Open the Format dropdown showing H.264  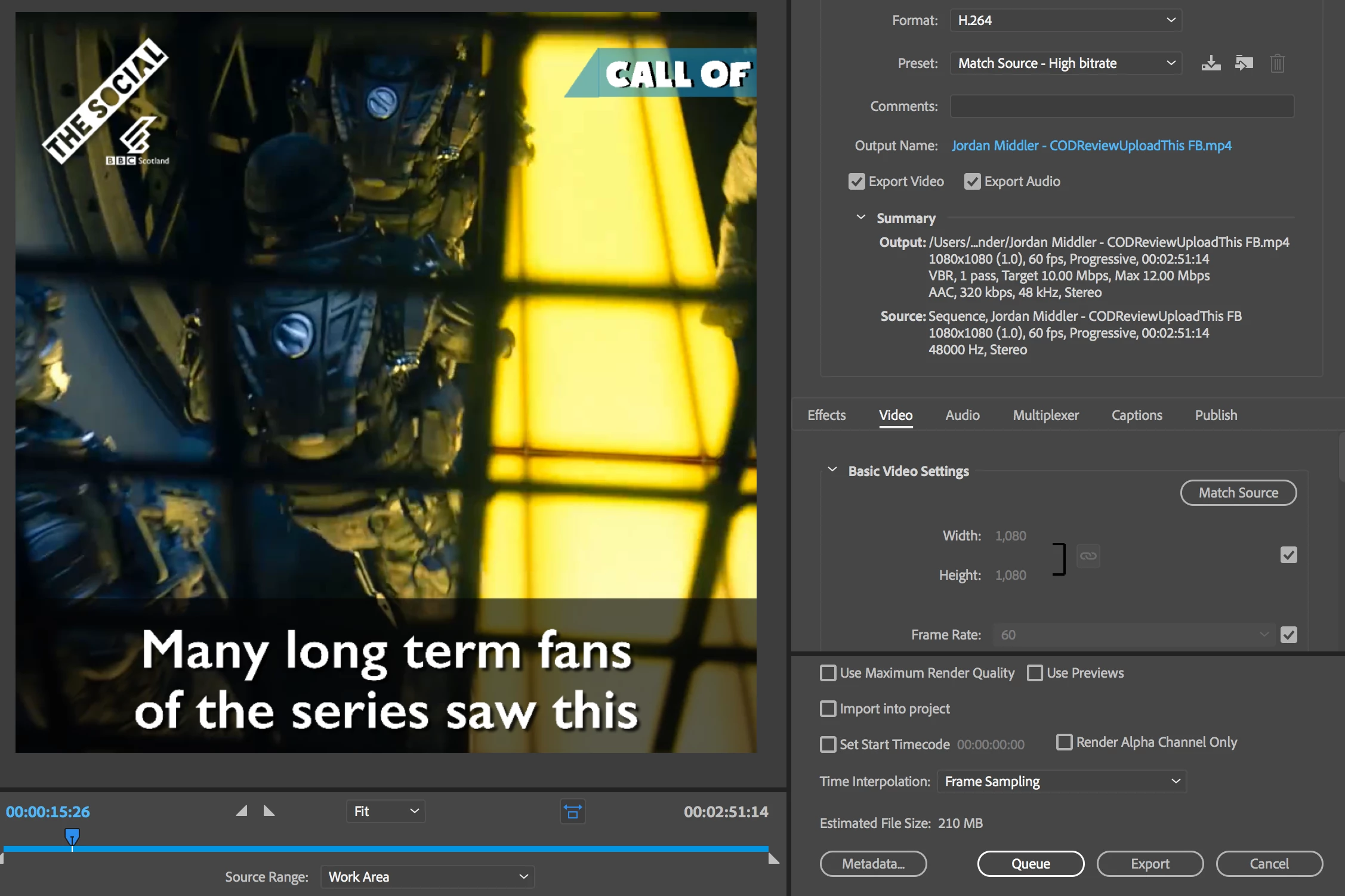pyautogui.click(x=1065, y=20)
